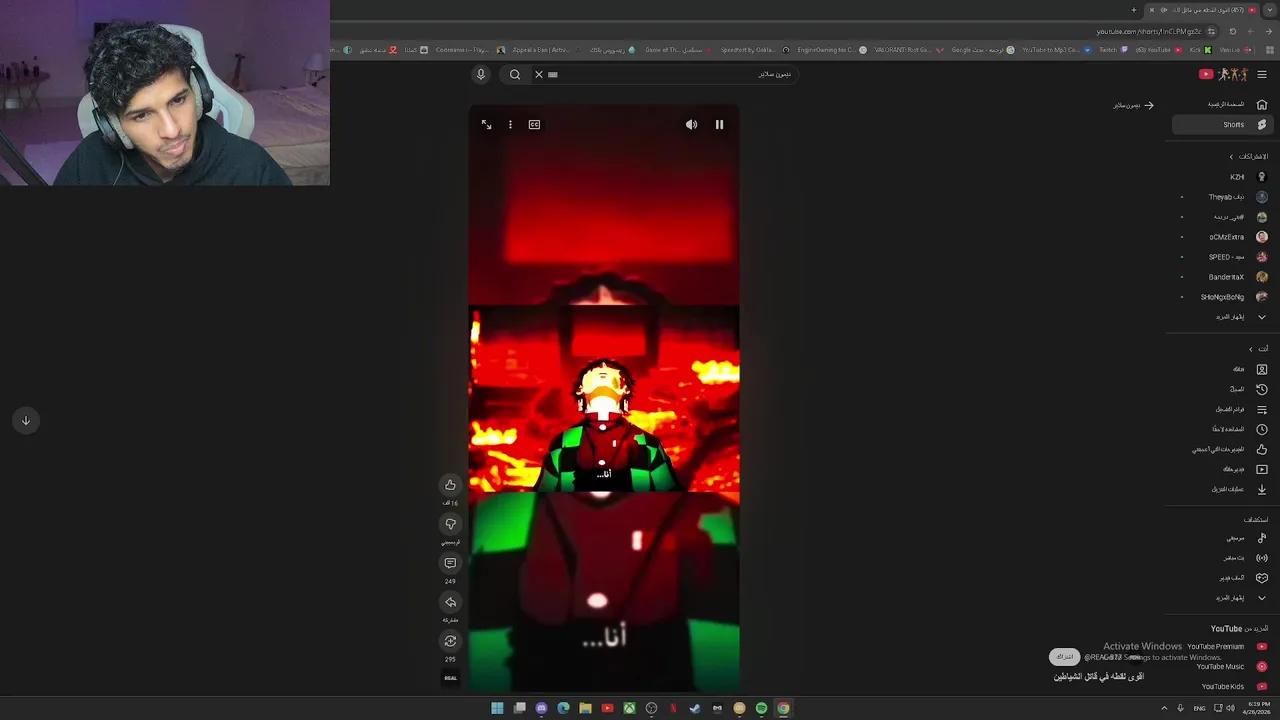This screenshot has width=1280, height=720.
Task: Open Theyab subscription channel
Action: [x=1225, y=197]
